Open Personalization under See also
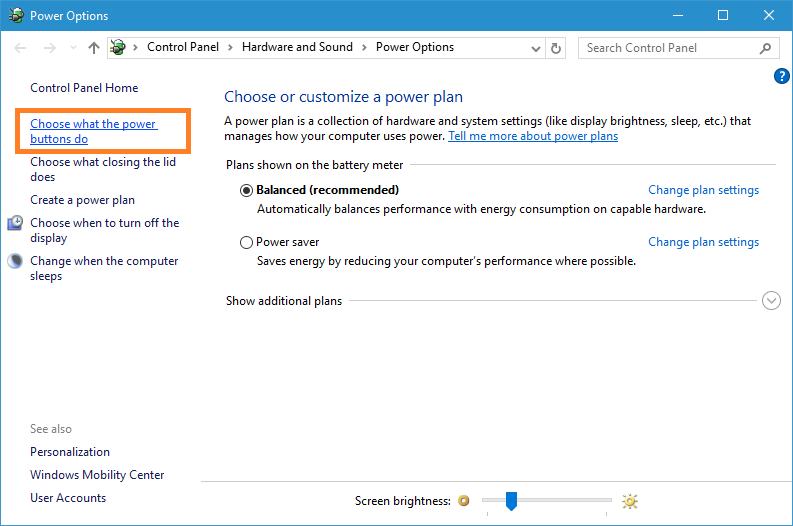793x526 pixels. click(70, 452)
